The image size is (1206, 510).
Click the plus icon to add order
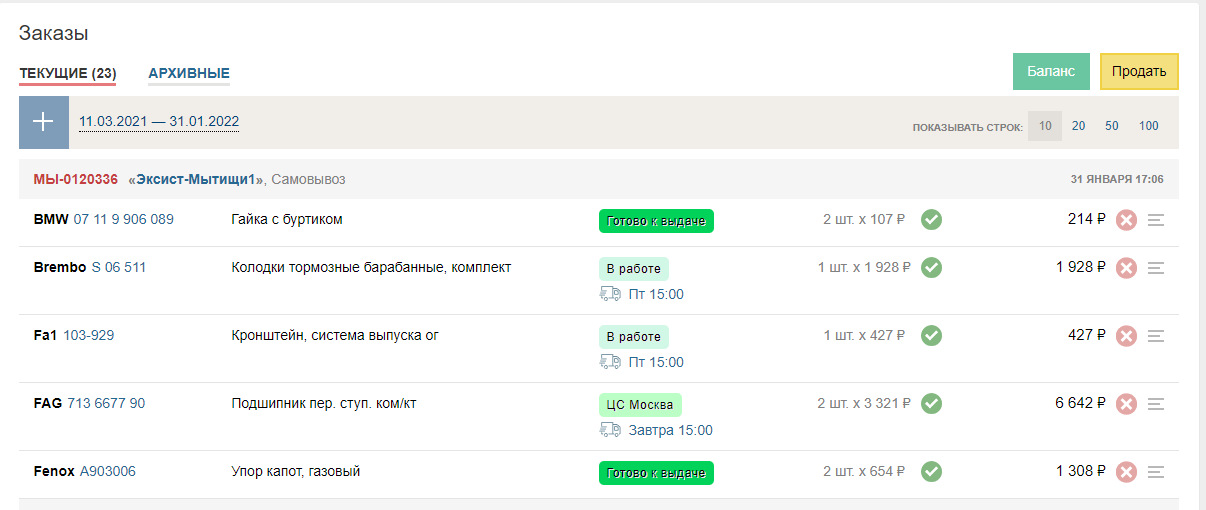(x=44, y=122)
